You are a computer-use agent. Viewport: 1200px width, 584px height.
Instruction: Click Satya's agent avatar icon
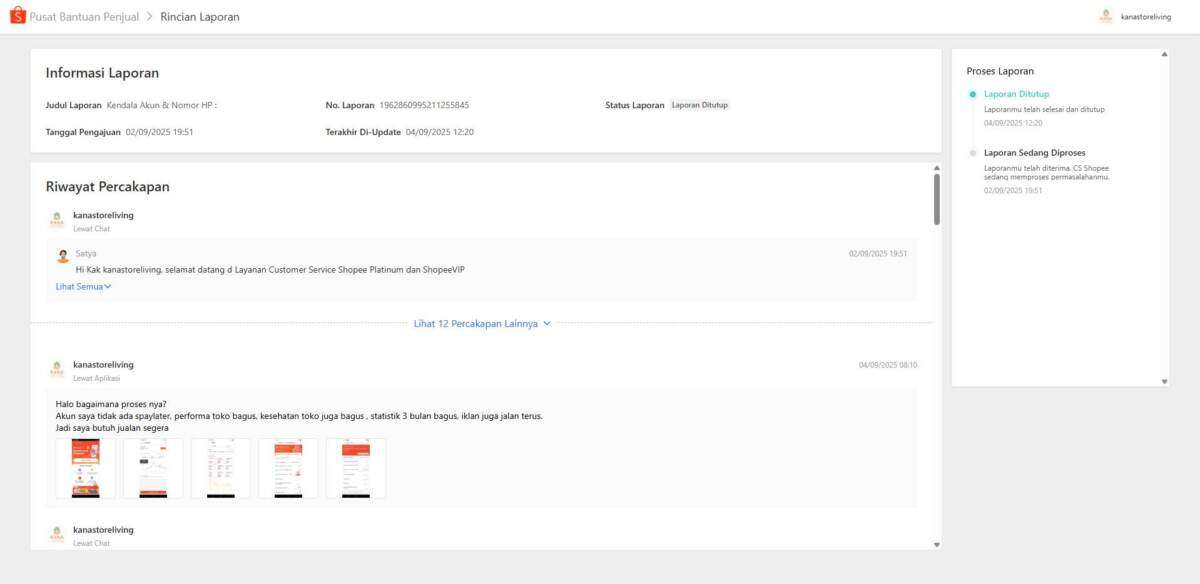coord(63,256)
